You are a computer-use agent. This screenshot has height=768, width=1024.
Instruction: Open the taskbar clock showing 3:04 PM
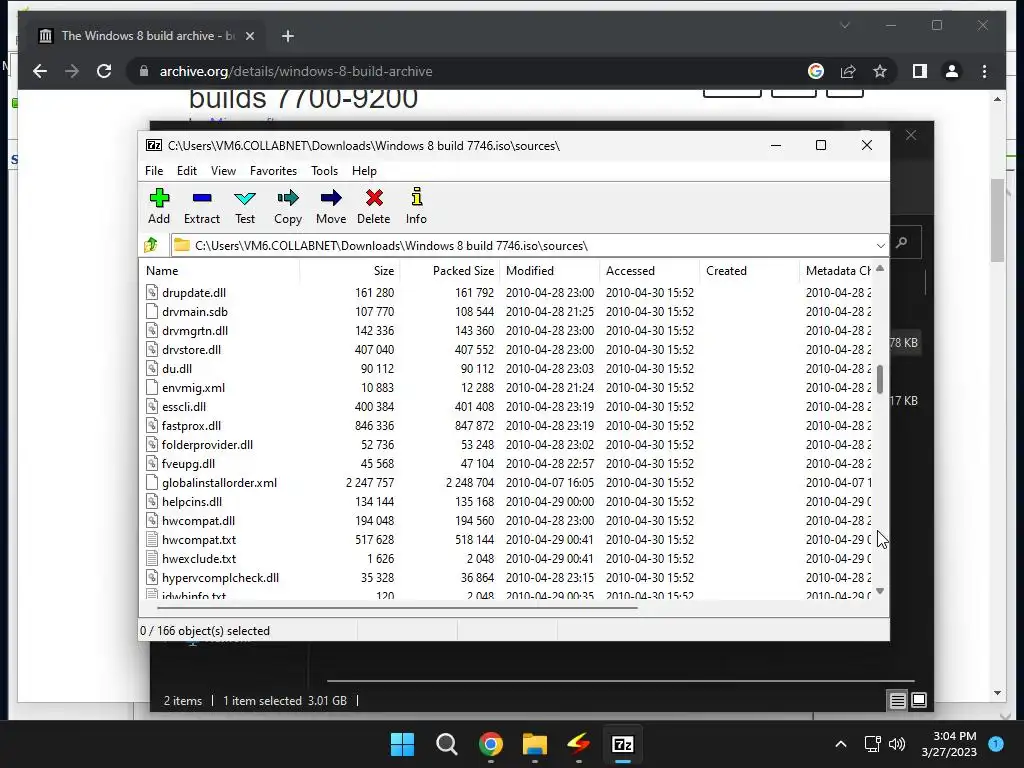tap(949, 744)
